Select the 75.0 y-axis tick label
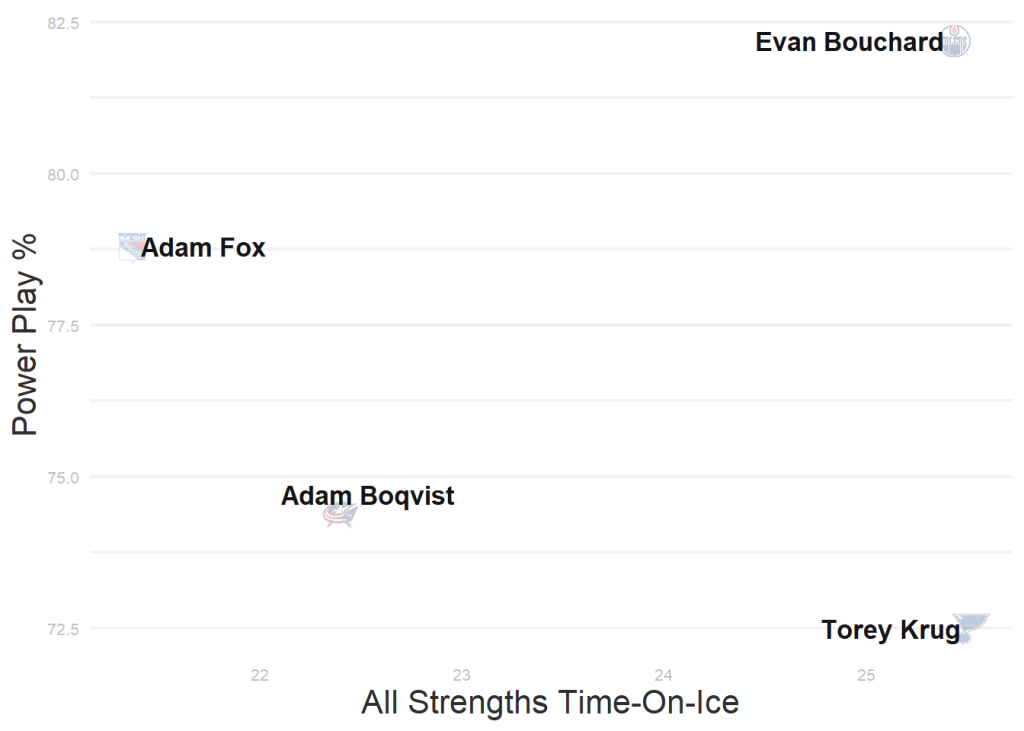Image resolution: width=1024 pixels, height=731 pixels. pyautogui.click(x=64, y=477)
